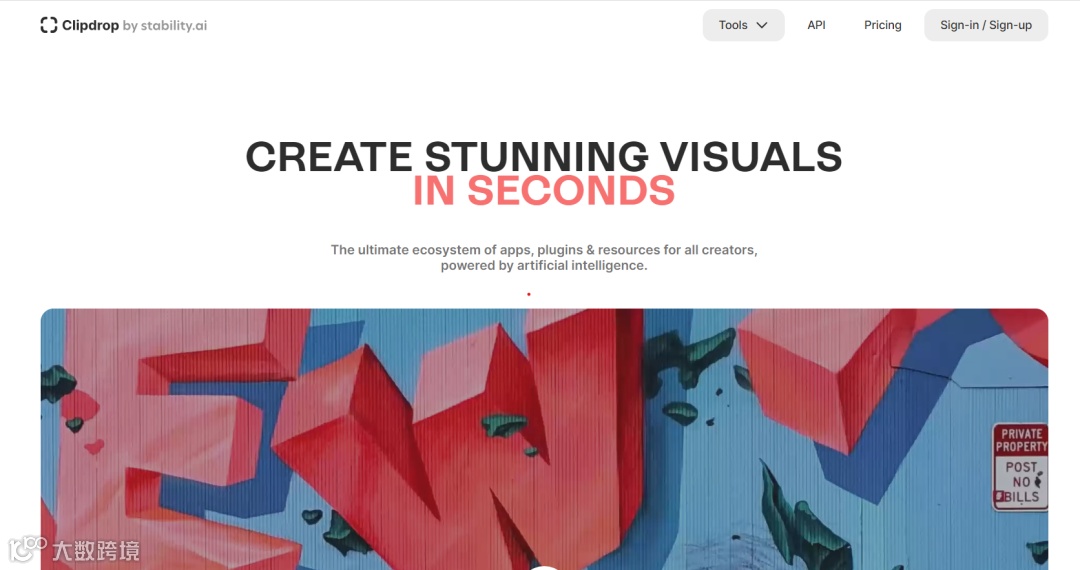
Task: Click the Private Property sign in image
Action: pyautogui.click(x=1020, y=467)
